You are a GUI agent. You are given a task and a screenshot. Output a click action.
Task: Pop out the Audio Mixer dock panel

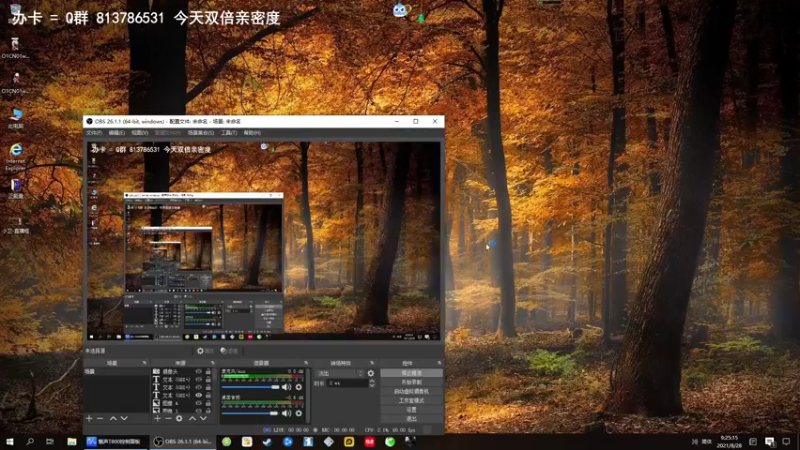click(x=306, y=363)
